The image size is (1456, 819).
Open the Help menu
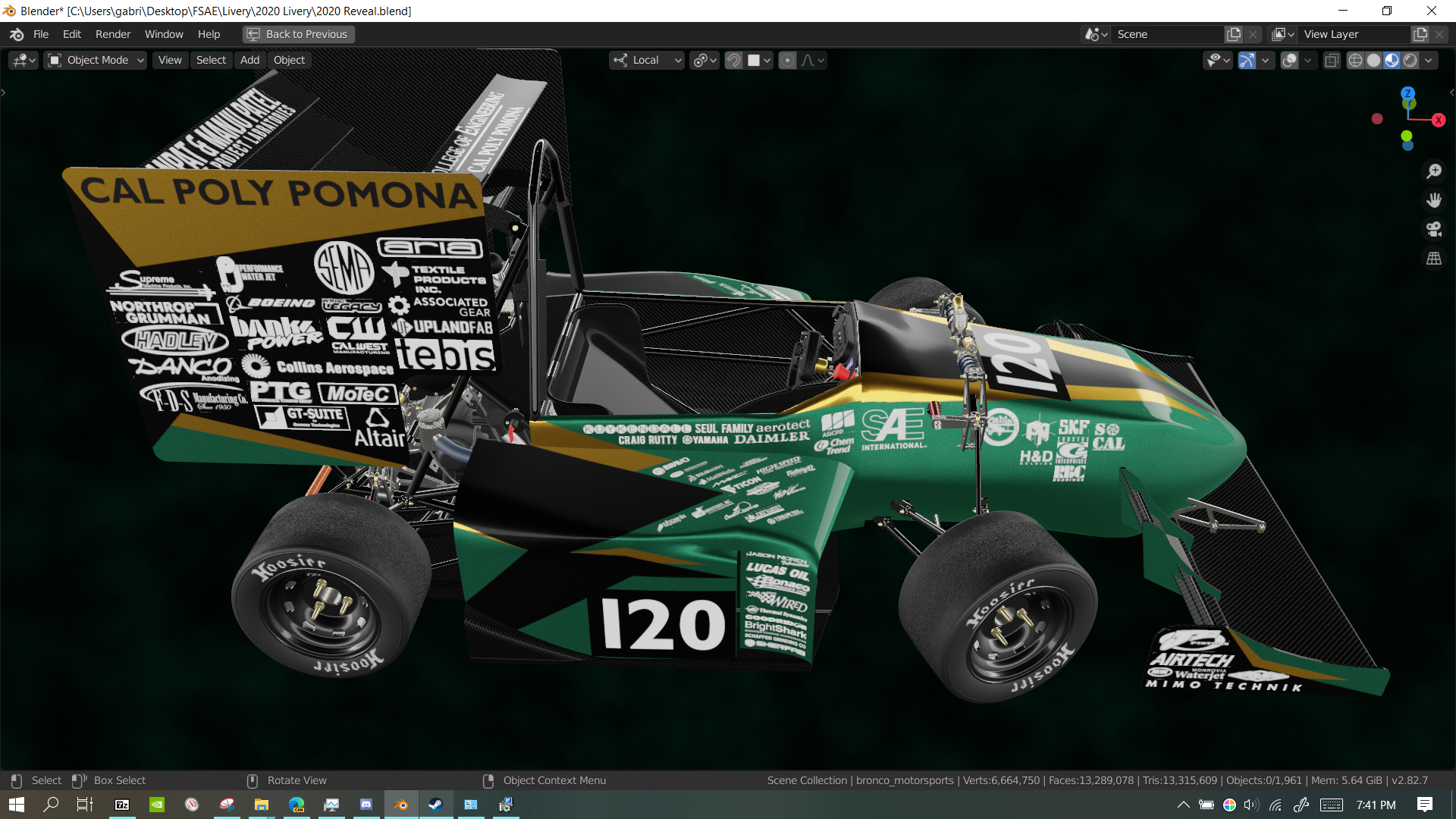pyautogui.click(x=209, y=34)
